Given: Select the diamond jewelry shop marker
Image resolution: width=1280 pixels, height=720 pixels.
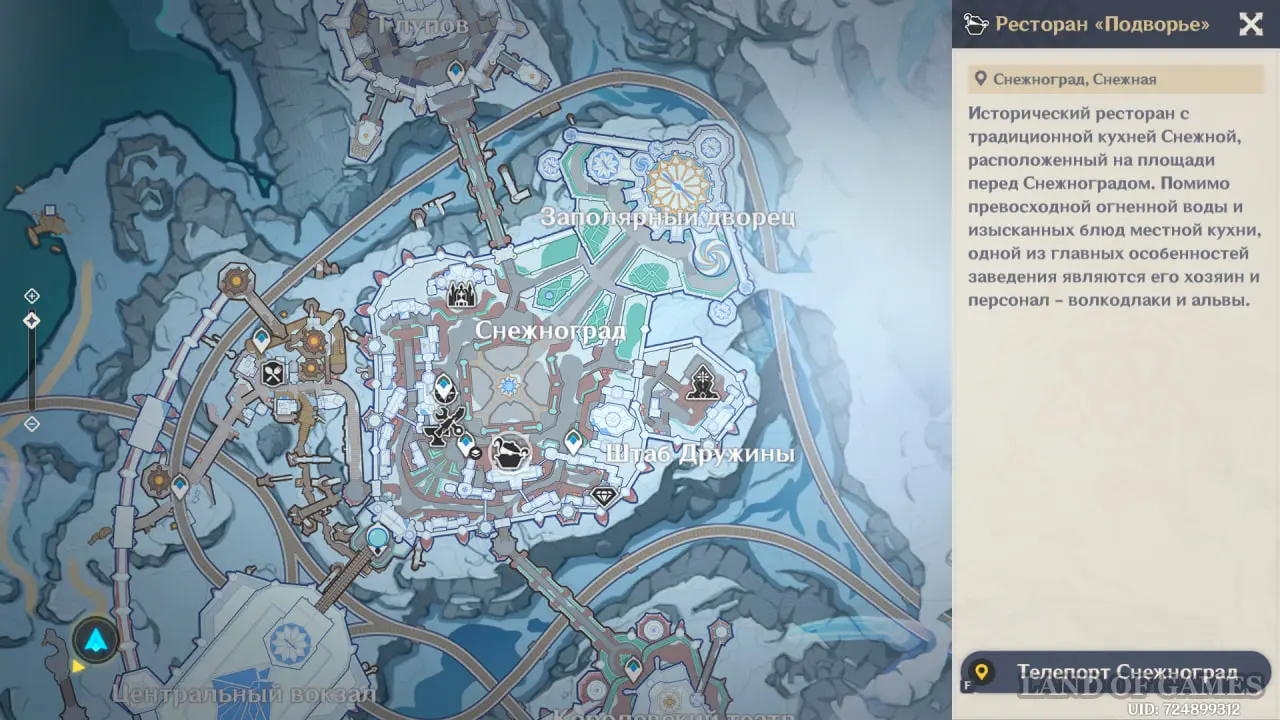Looking at the screenshot, I should pos(604,496).
